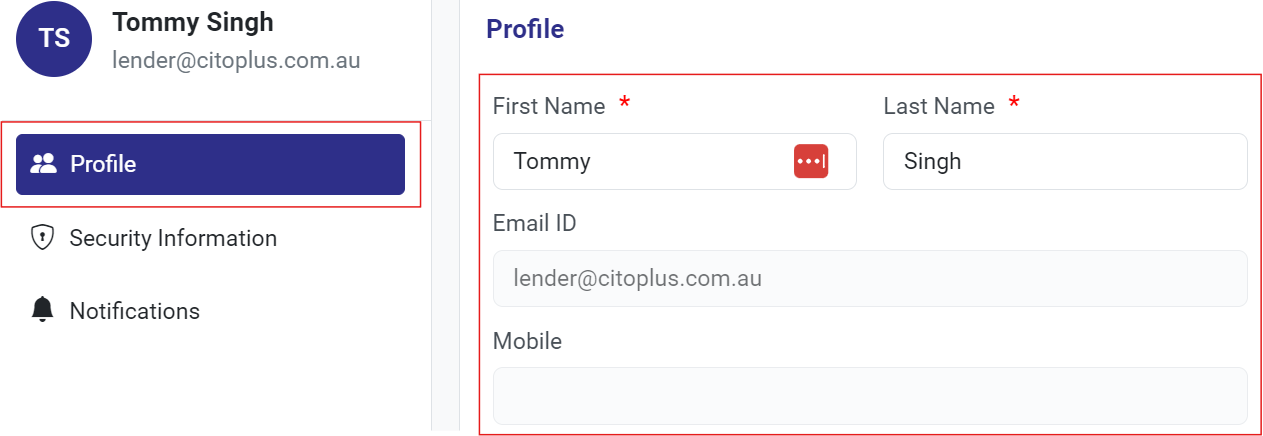Click the Mobile field label
Image resolution: width=1263 pixels, height=436 pixels.
(x=527, y=341)
